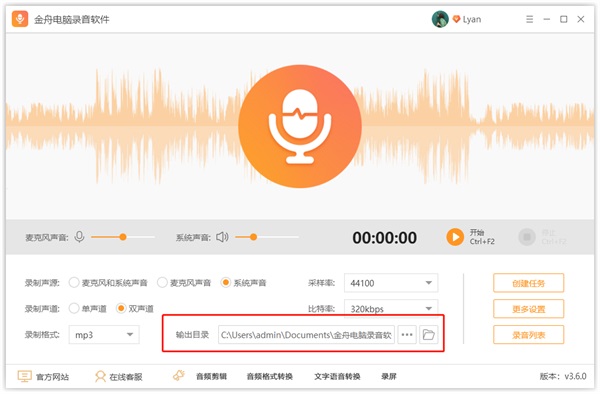Image resolution: width=600 pixels, height=394 pixels.
Task: Open 在线客服 customer service link
Action: tap(119, 377)
